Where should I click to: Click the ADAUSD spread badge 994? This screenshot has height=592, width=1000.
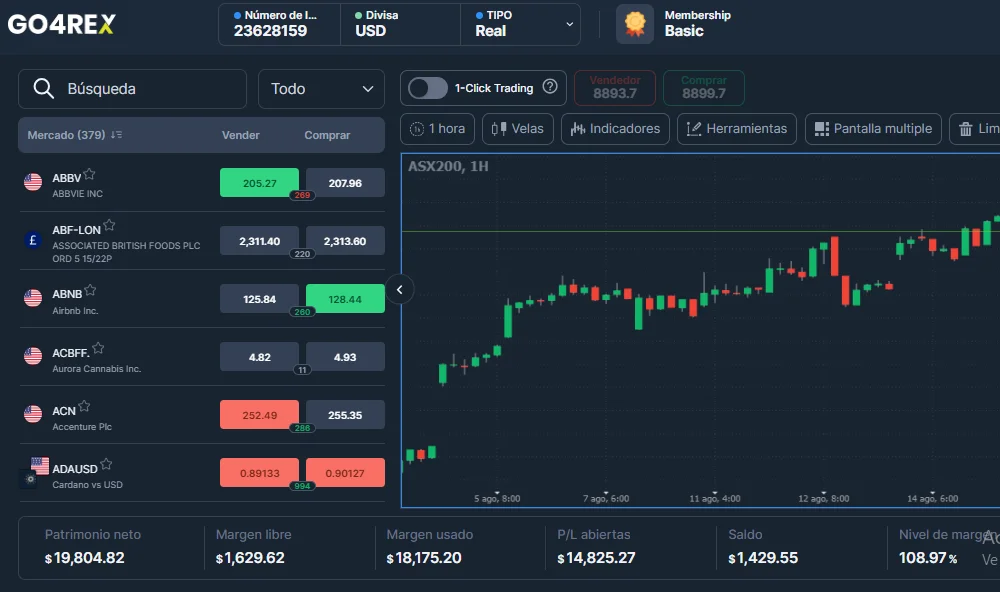click(302, 486)
